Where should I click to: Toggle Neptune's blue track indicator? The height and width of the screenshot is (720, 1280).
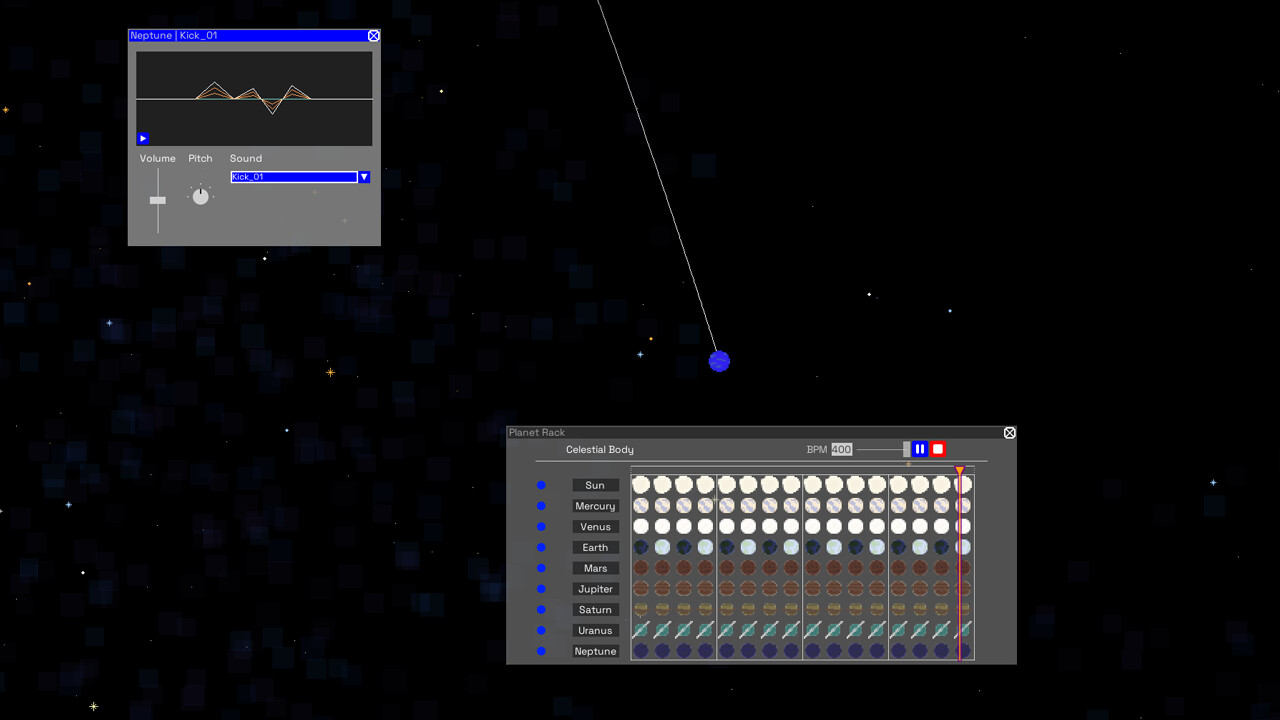(x=541, y=651)
